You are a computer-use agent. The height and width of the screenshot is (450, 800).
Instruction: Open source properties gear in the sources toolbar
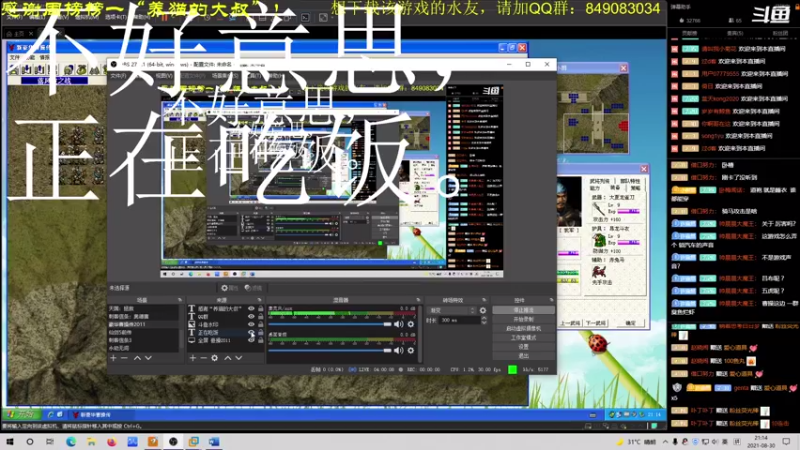coord(214,358)
